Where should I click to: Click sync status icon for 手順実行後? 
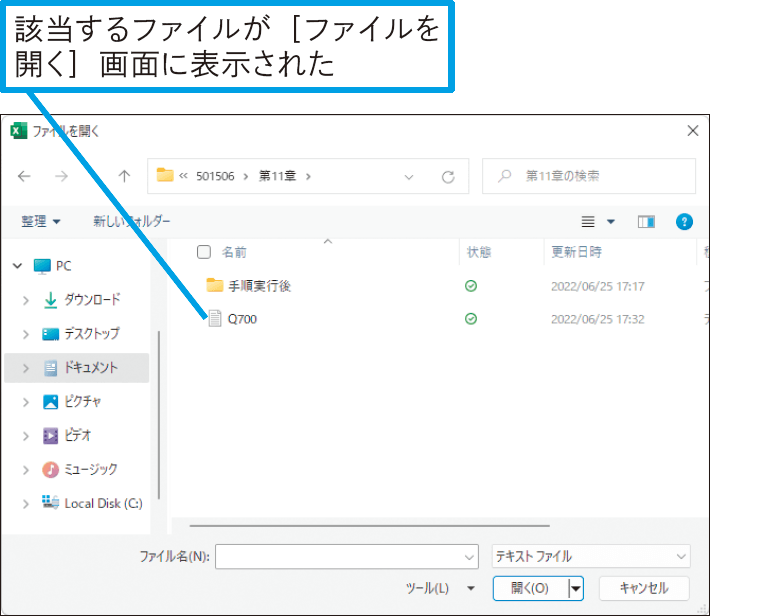471,286
